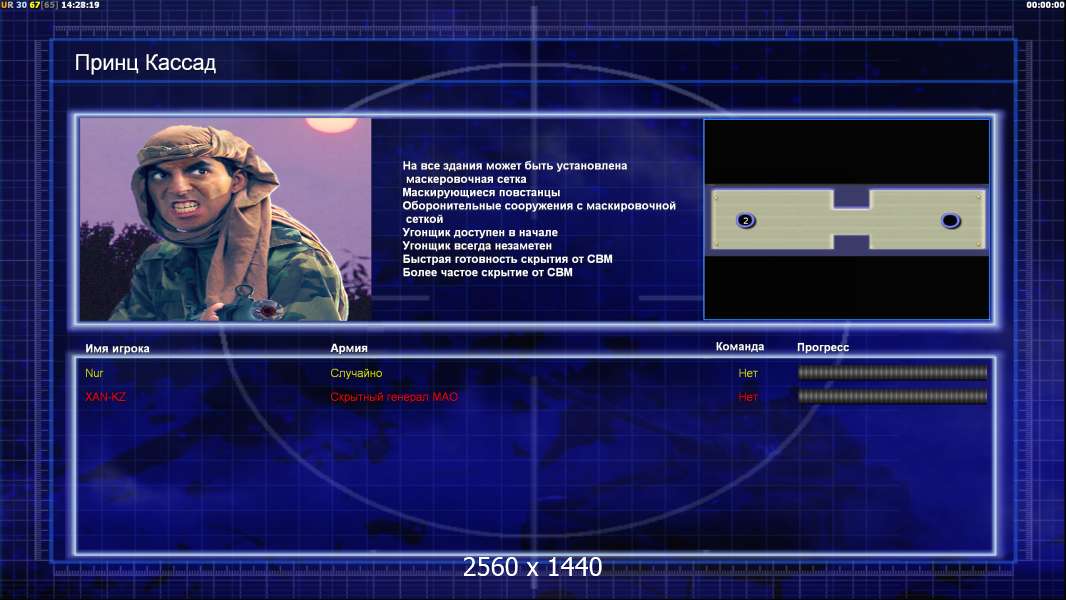Click the map preview thumbnail
The height and width of the screenshot is (600, 1066).
click(x=846, y=219)
